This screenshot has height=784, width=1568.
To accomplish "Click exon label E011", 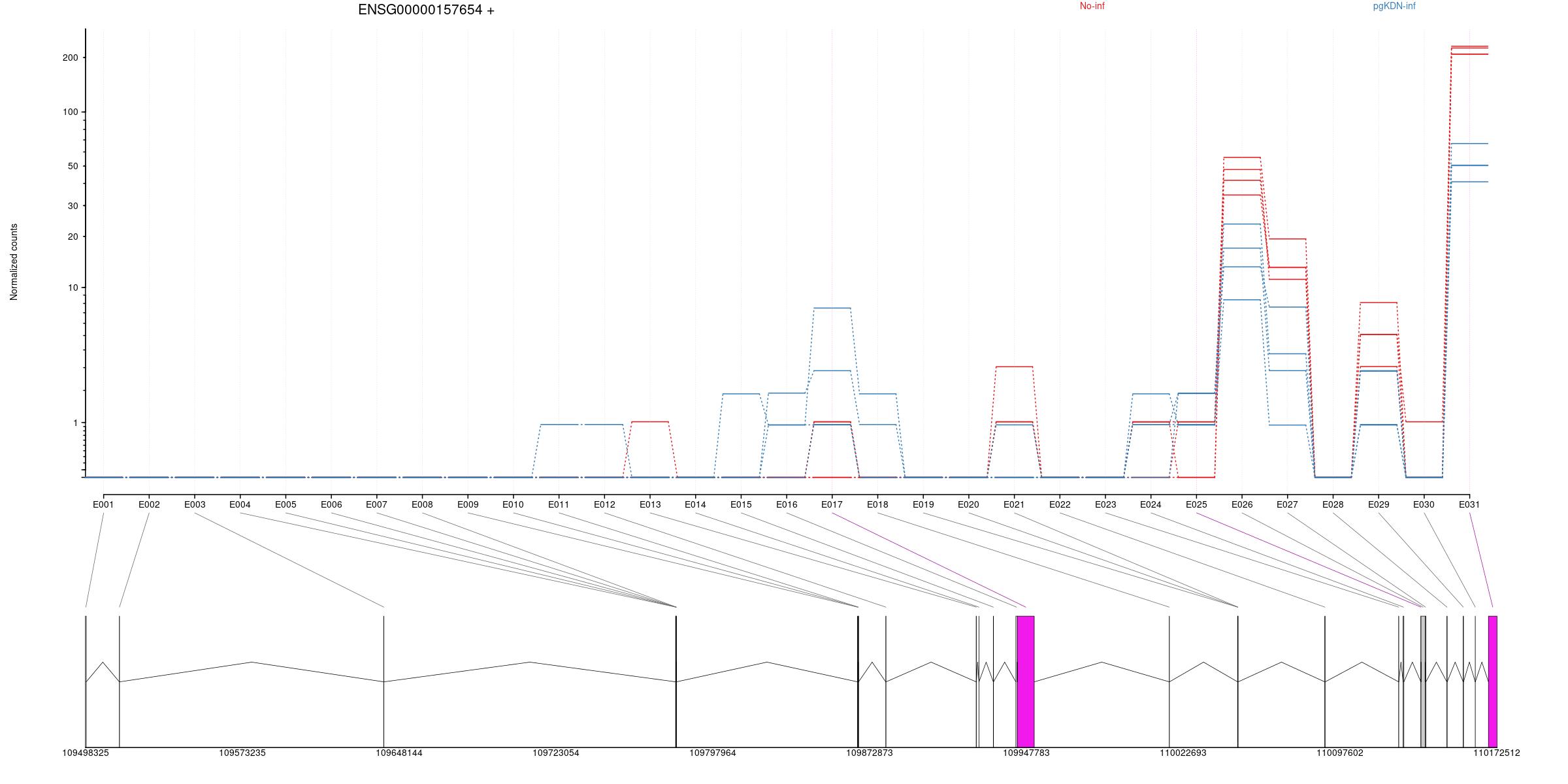I will click(559, 504).
